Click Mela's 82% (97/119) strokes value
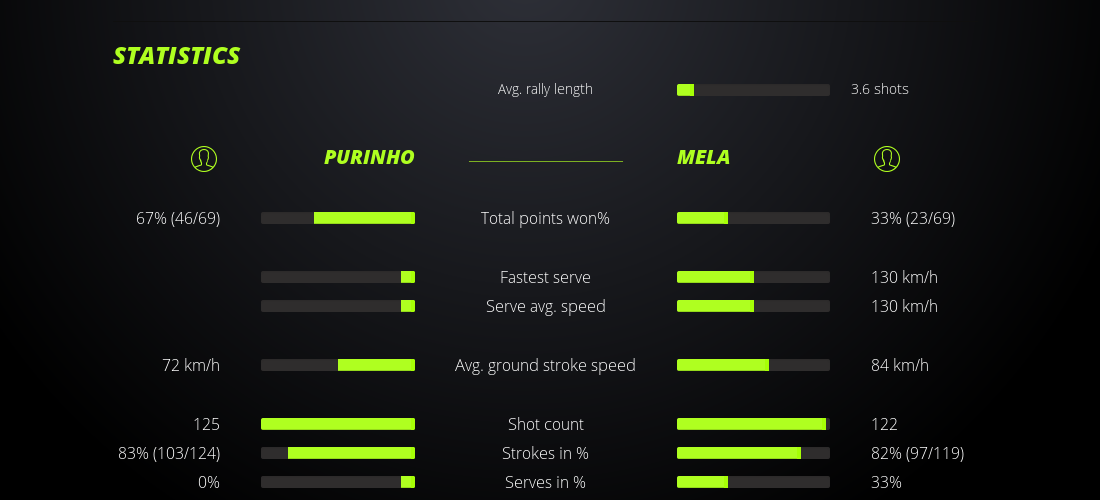Image resolution: width=1100 pixels, height=500 pixels. click(x=917, y=453)
